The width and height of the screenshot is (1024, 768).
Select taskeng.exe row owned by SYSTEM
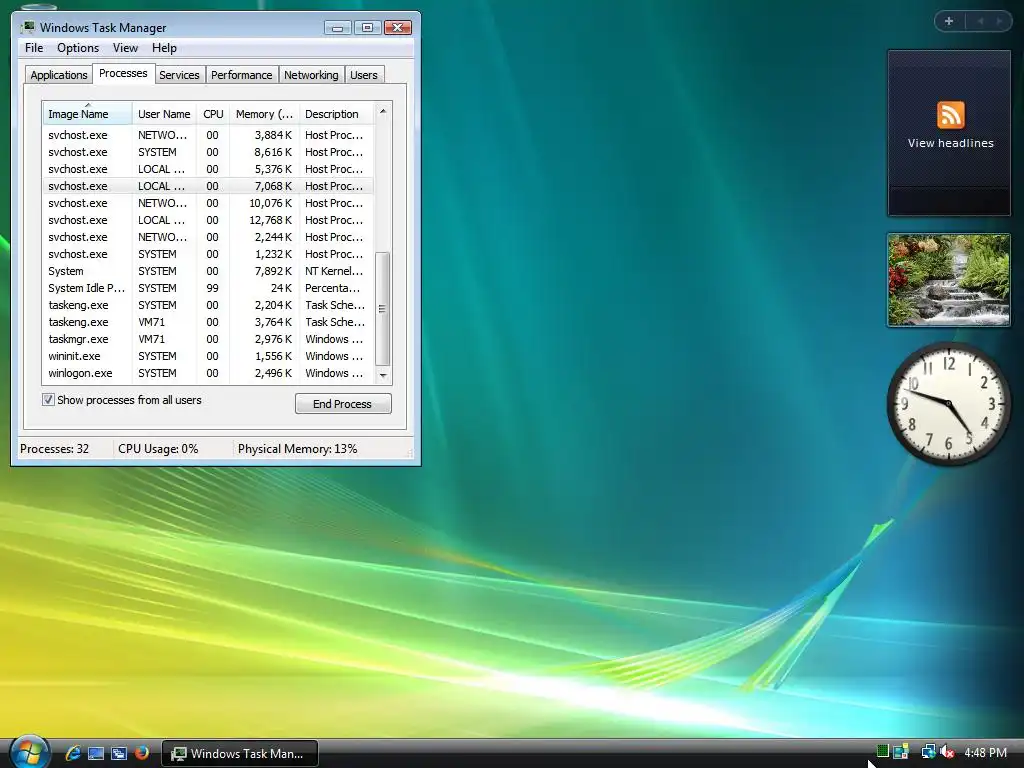(209, 305)
